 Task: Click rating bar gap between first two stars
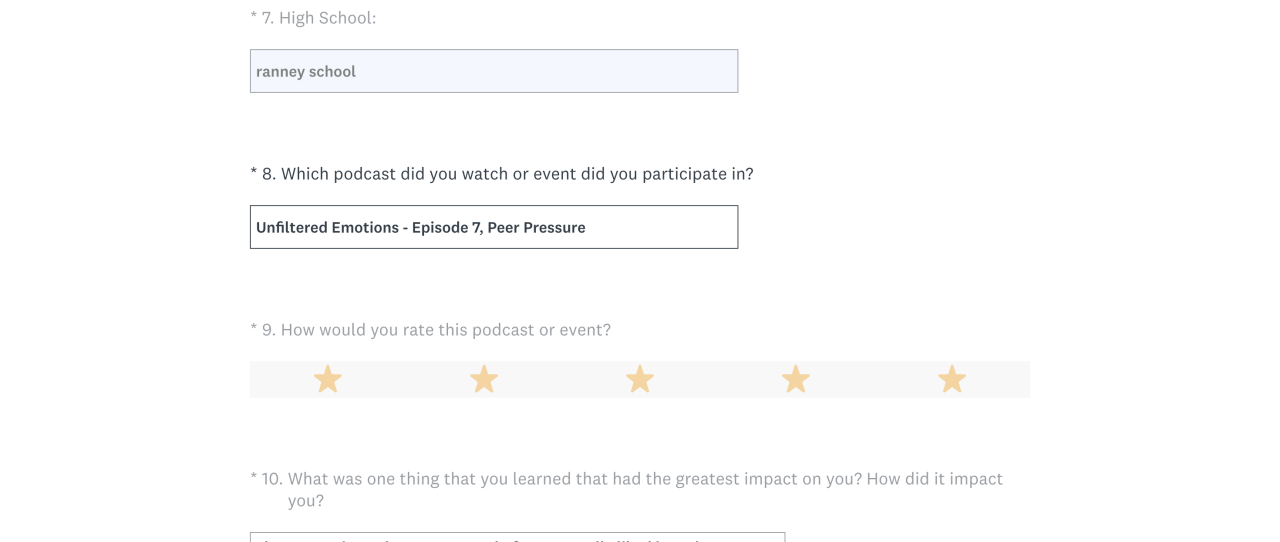coord(406,379)
